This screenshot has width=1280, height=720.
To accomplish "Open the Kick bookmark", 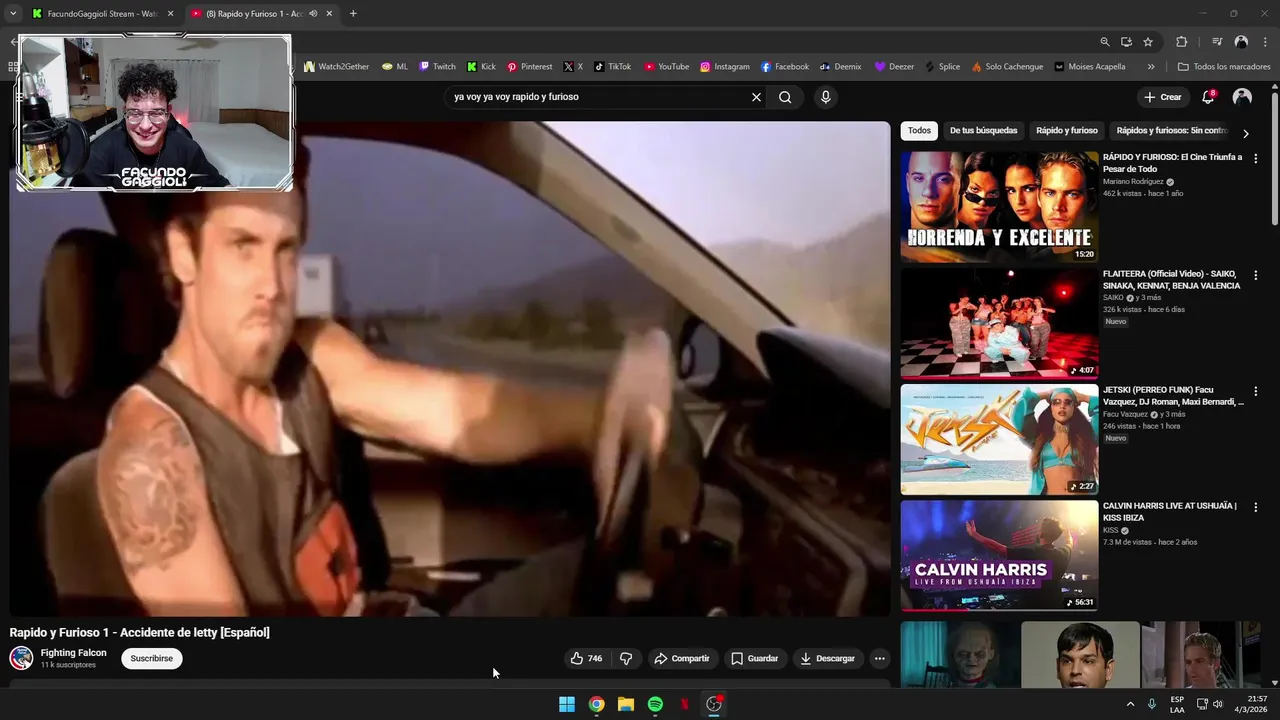I will [x=481, y=67].
